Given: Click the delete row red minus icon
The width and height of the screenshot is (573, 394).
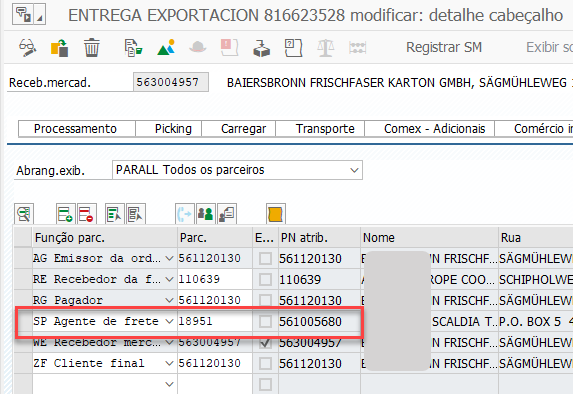Looking at the screenshot, I should click(87, 214).
